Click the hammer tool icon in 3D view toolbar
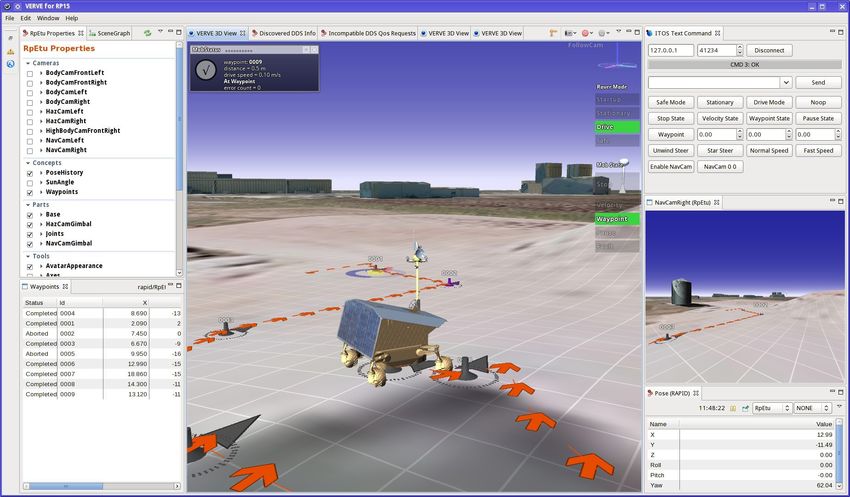850x497 pixels. (x=553, y=33)
